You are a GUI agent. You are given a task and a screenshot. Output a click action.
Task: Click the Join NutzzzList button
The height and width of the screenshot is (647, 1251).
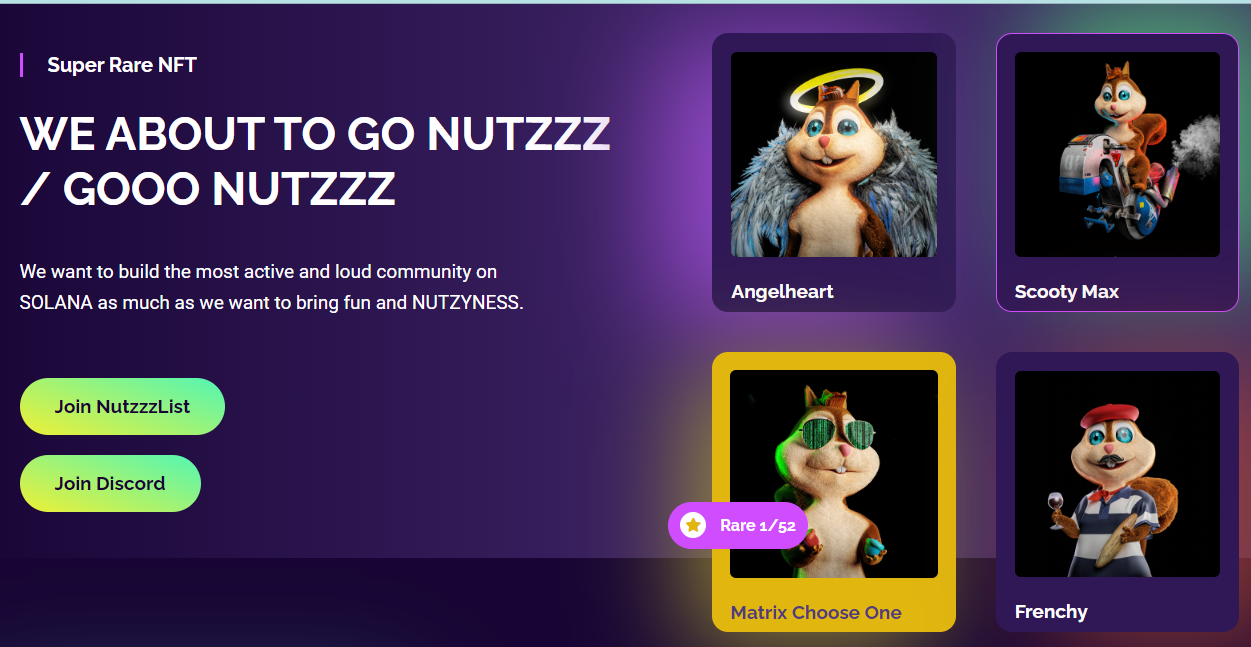tap(122, 406)
